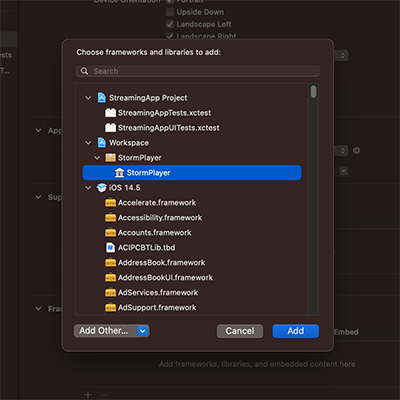The image size is (400, 400).
Task: Toggle the Landscape Left orientation checkbox
Action: pyautogui.click(x=170, y=24)
